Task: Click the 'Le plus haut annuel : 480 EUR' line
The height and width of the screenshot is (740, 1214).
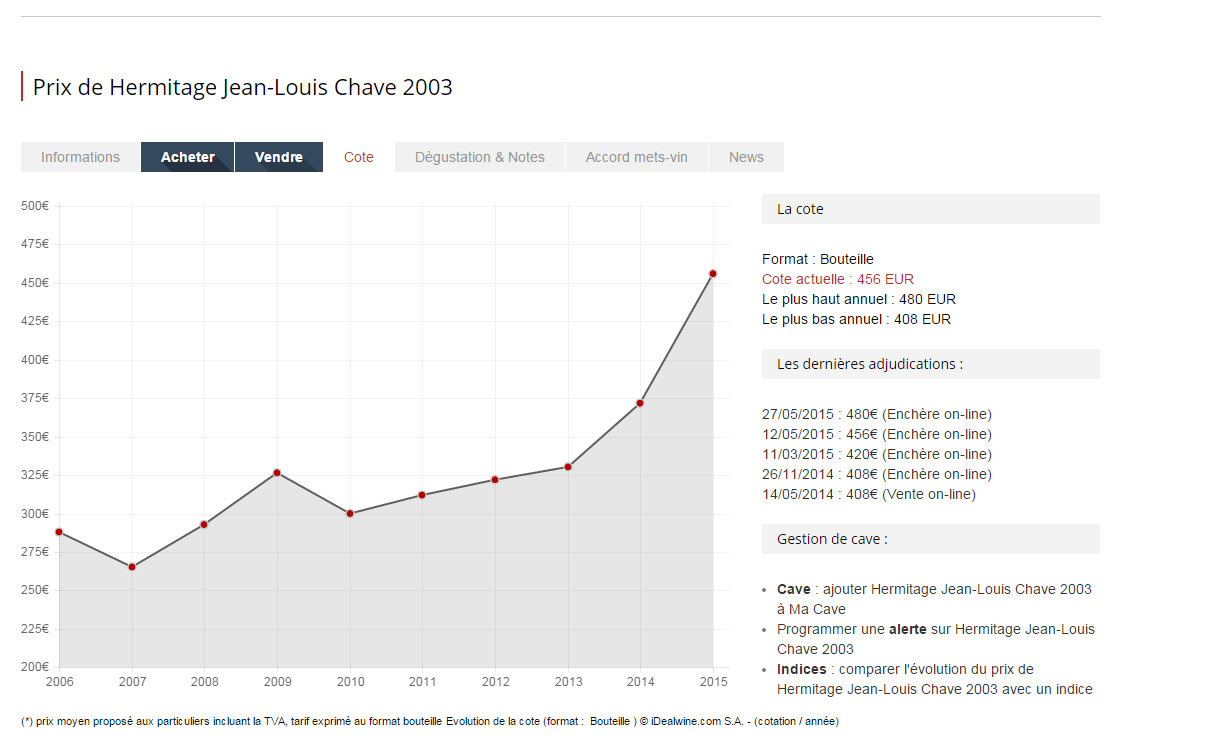Action: (x=859, y=299)
